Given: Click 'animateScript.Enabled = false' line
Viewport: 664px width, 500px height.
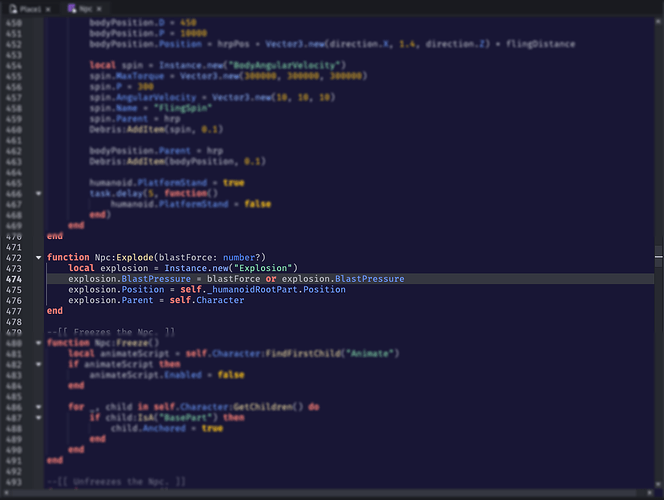Looking at the screenshot, I should [x=167, y=375].
